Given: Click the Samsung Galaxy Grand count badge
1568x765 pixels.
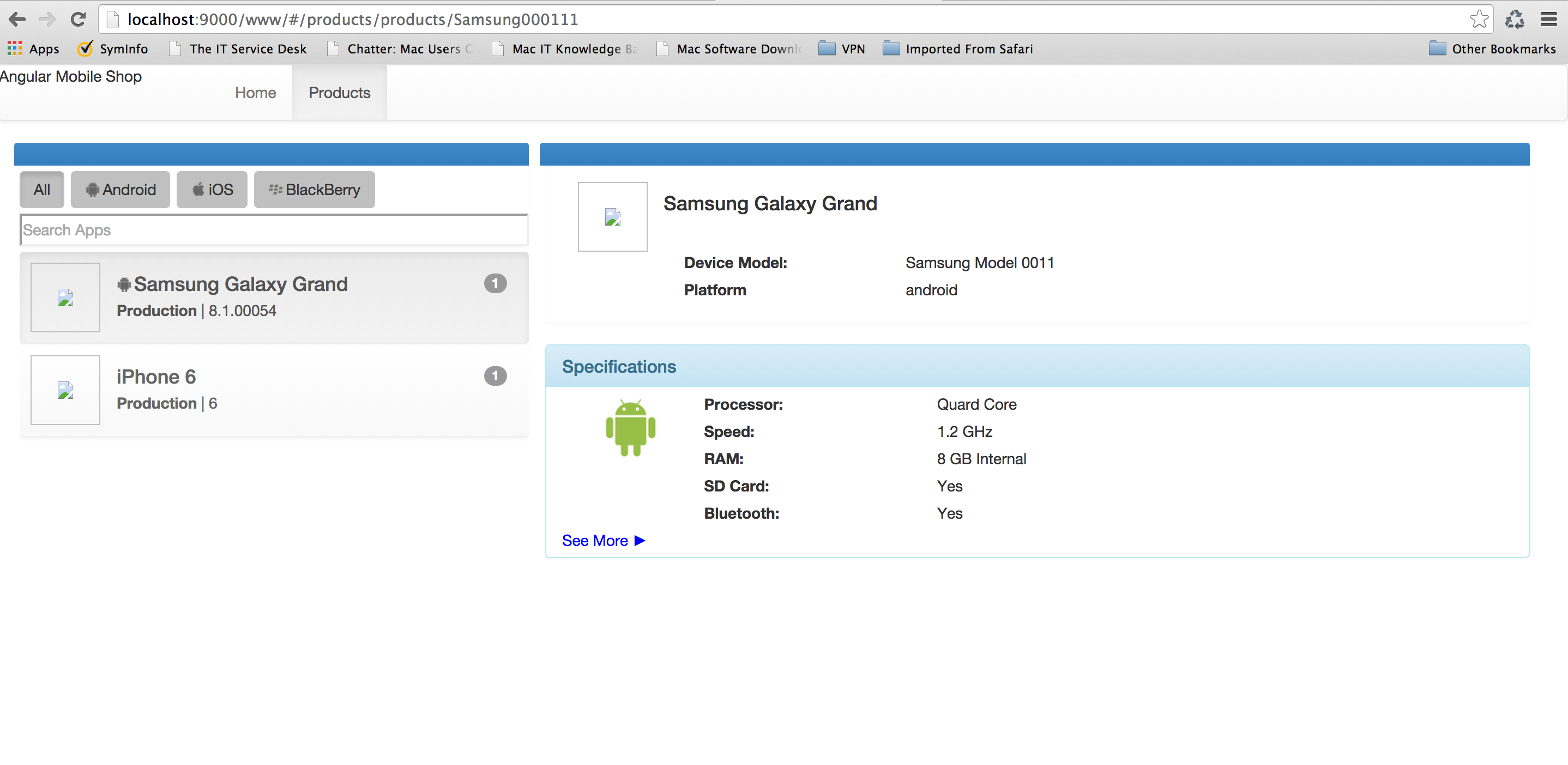Looking at the screenshot, I should 496,283.
